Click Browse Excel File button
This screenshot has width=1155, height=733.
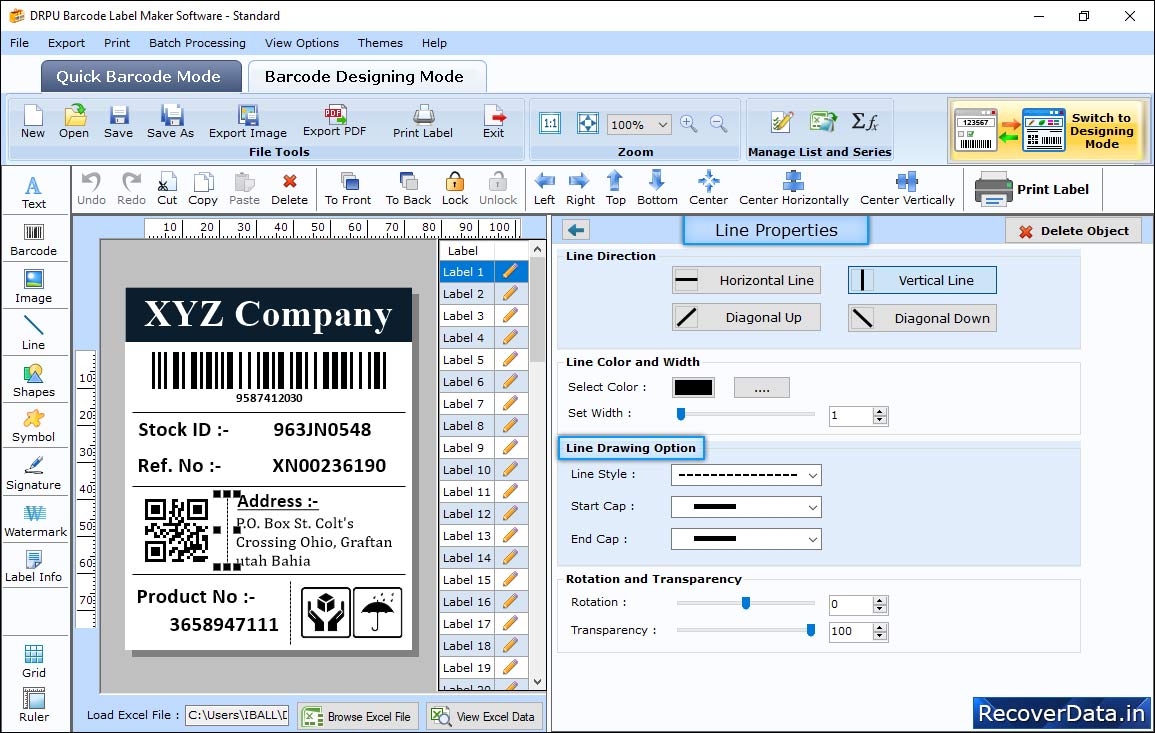coord(359,716)
